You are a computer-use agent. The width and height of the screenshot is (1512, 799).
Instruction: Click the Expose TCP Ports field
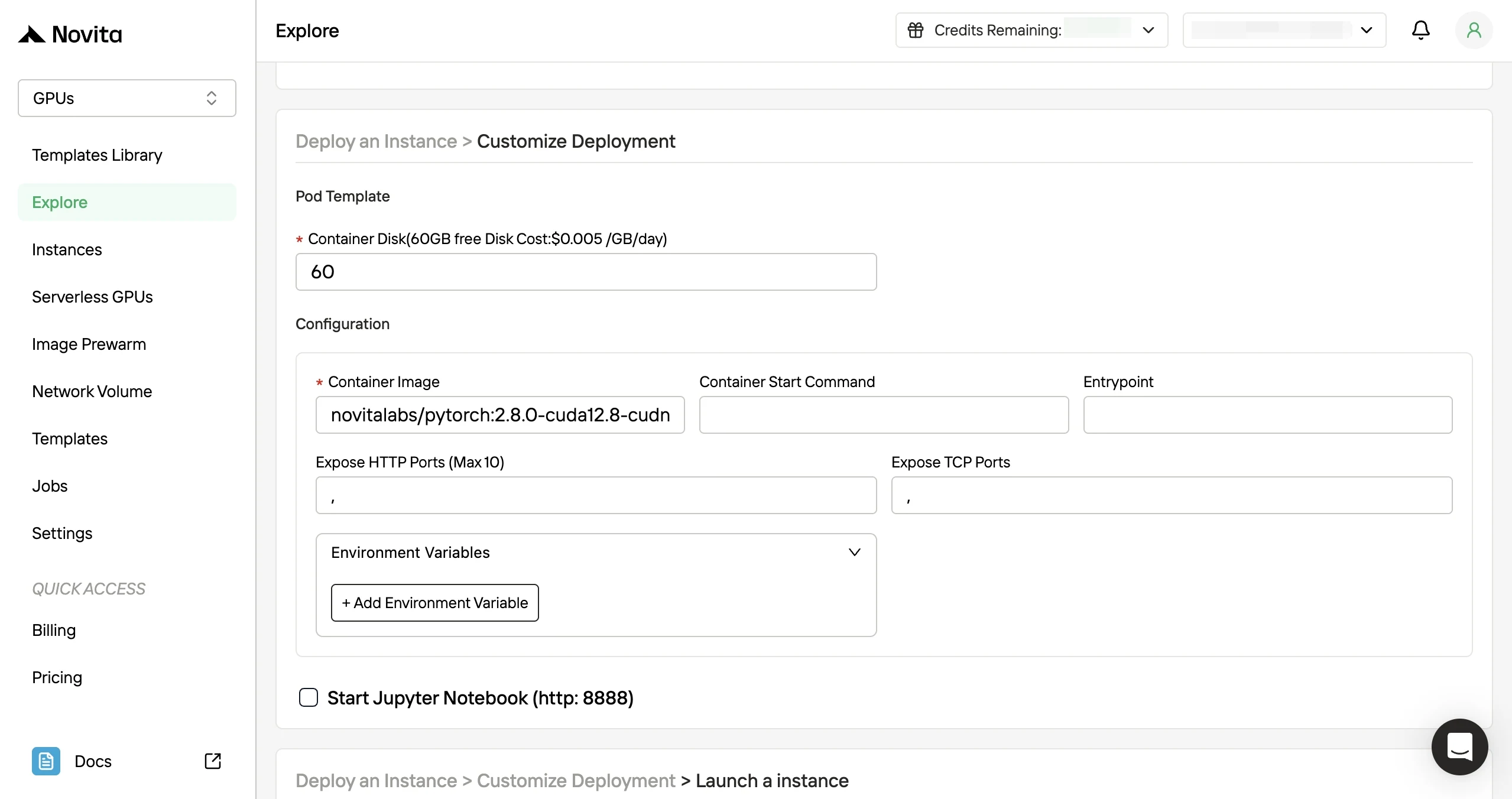tap(1172, 495)
